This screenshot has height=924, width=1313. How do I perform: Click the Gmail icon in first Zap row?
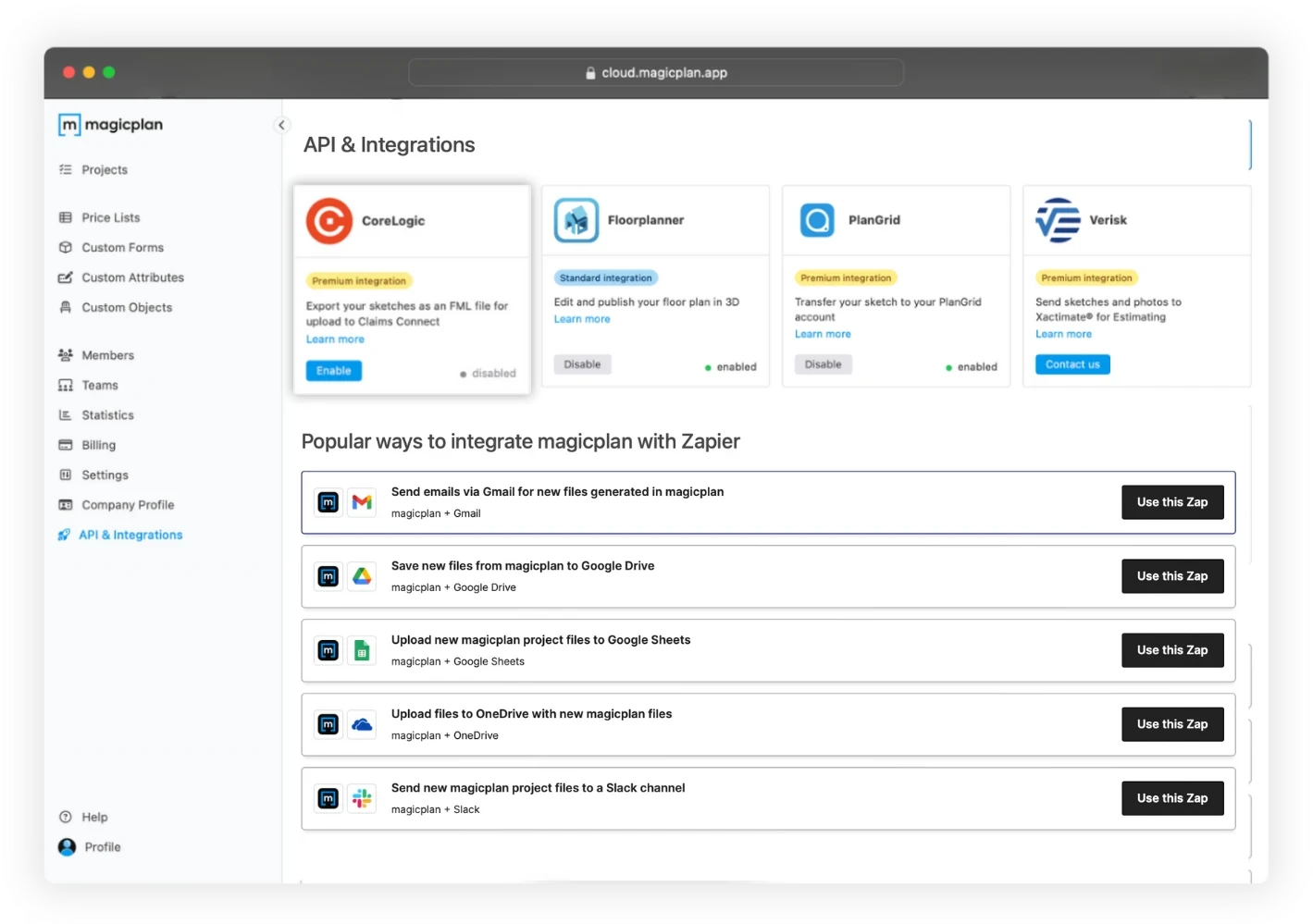pyautogui.click(x=362, y=502)
